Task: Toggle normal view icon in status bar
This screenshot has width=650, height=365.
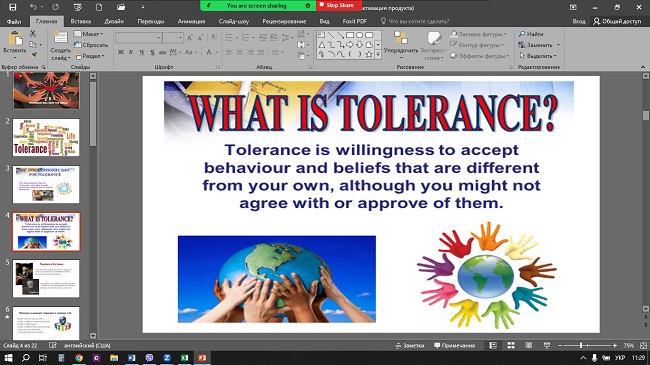Action: tap(493, 346)
